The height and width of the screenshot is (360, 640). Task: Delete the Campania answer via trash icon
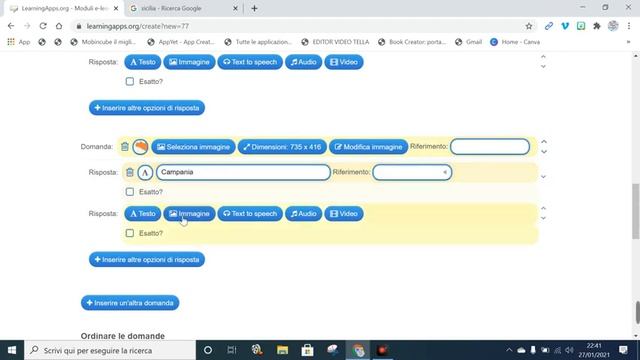pos(129,172)
